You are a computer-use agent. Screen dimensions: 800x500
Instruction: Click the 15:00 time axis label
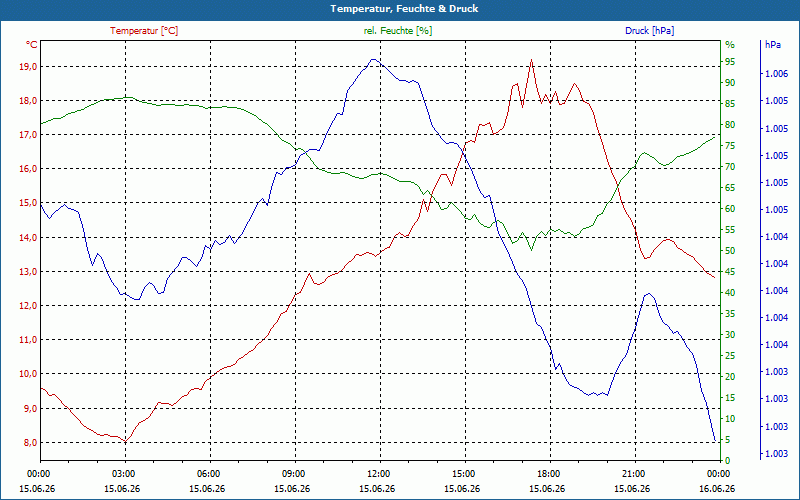pos(465,473)
